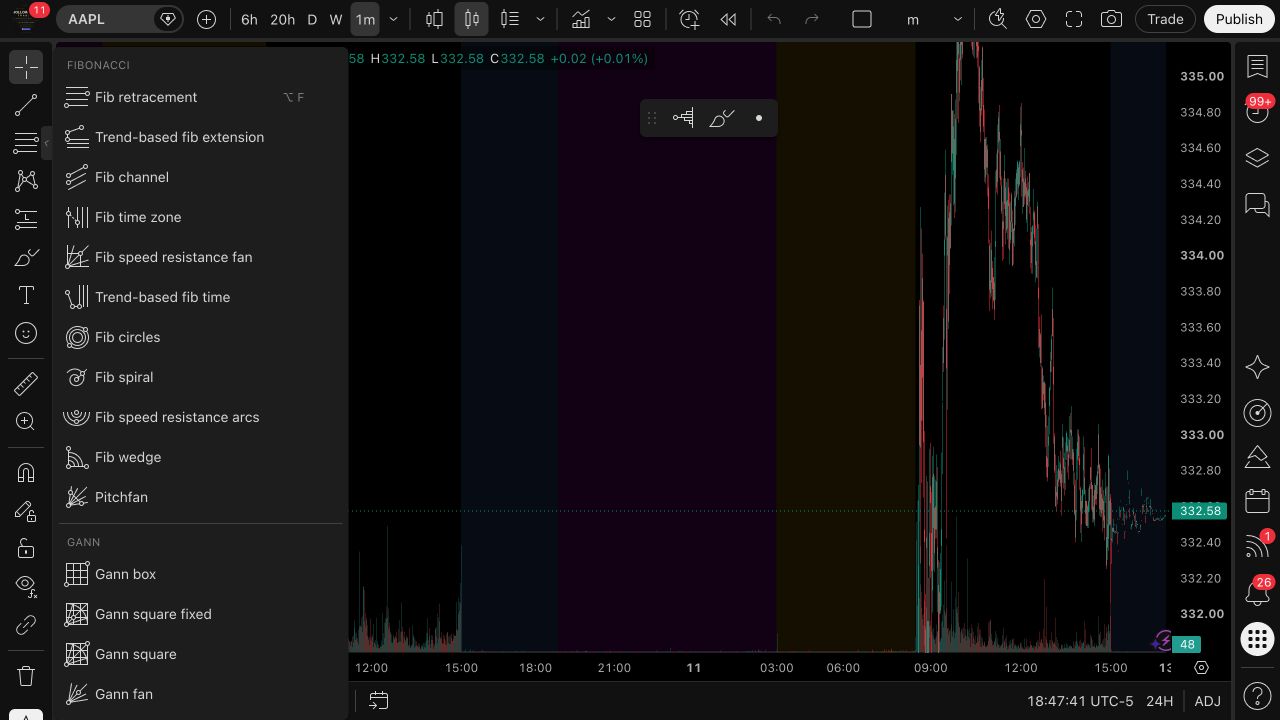Open the text annotation tool

pyautogui.click(x=26, y=295)
